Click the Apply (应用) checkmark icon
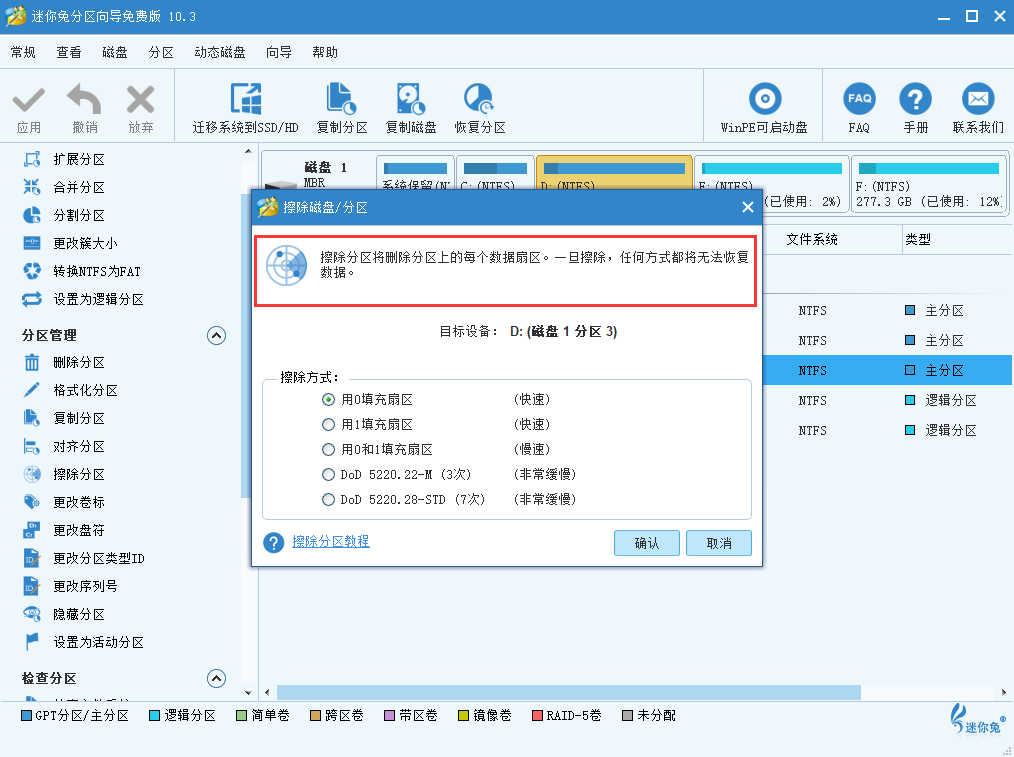 [x=28, y=100]
